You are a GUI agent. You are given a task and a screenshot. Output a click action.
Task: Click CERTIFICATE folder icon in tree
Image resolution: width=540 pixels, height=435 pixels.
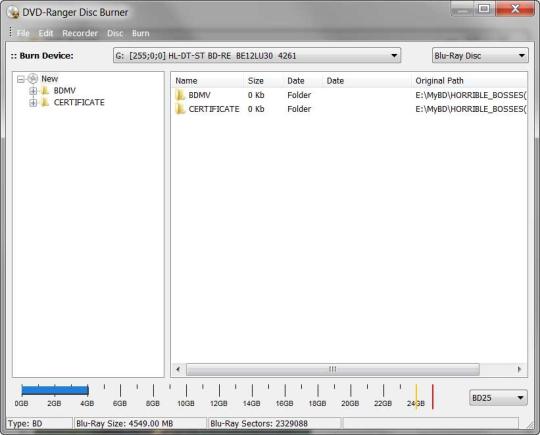45,102
